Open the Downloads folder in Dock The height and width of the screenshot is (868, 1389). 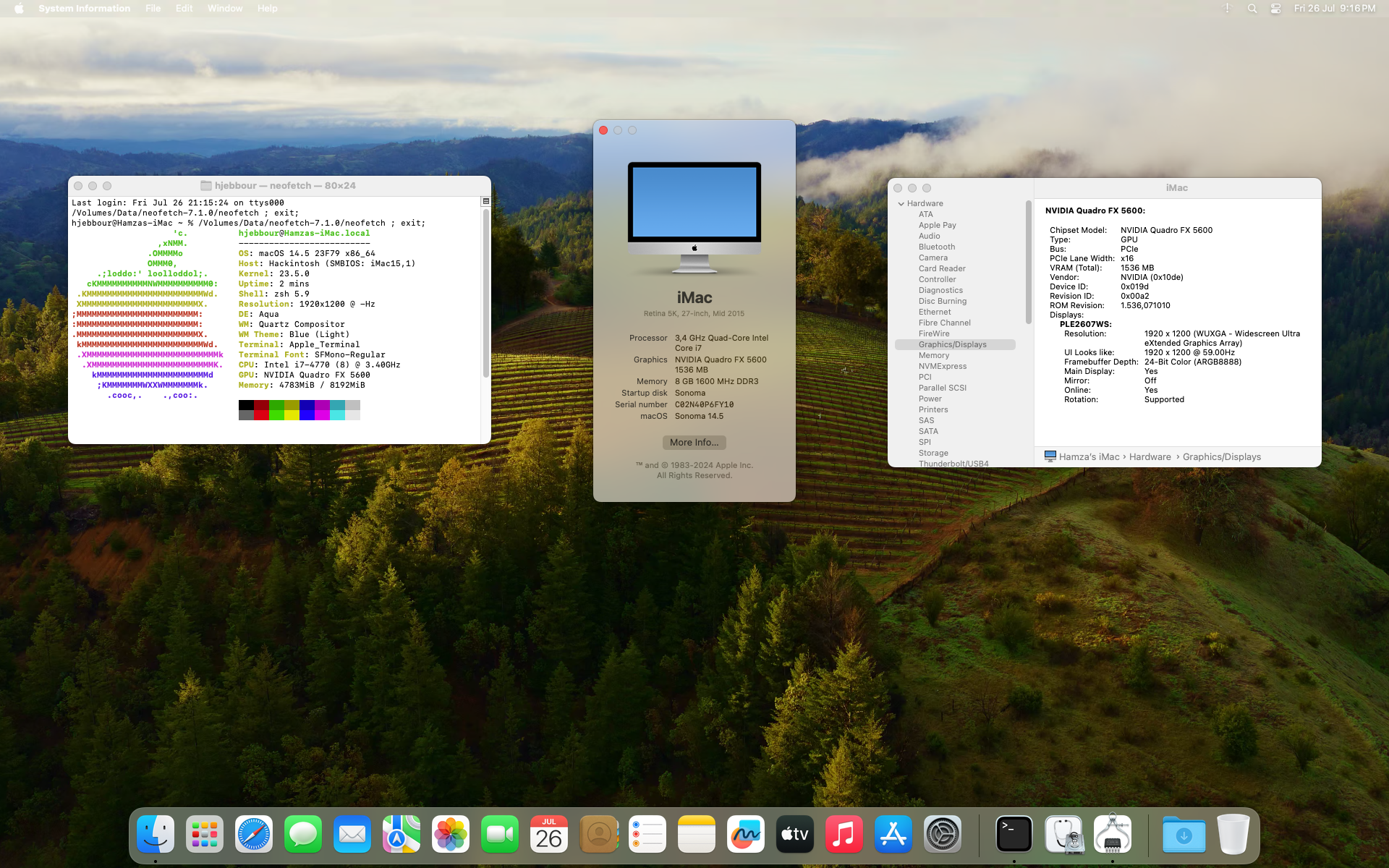pos(1184,835)
